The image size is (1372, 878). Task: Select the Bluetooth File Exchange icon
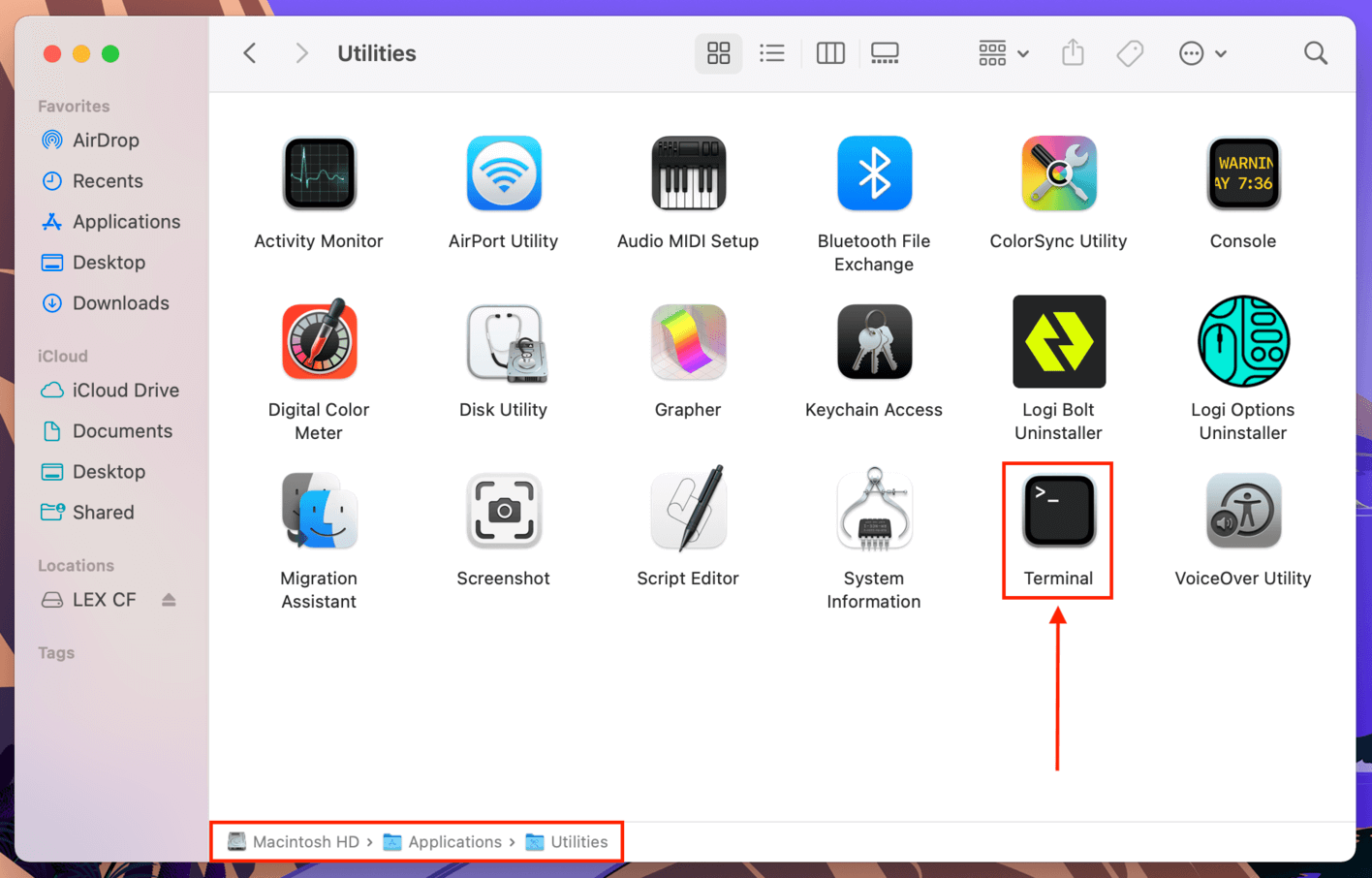pyautogui.click(x=873, y=174)
